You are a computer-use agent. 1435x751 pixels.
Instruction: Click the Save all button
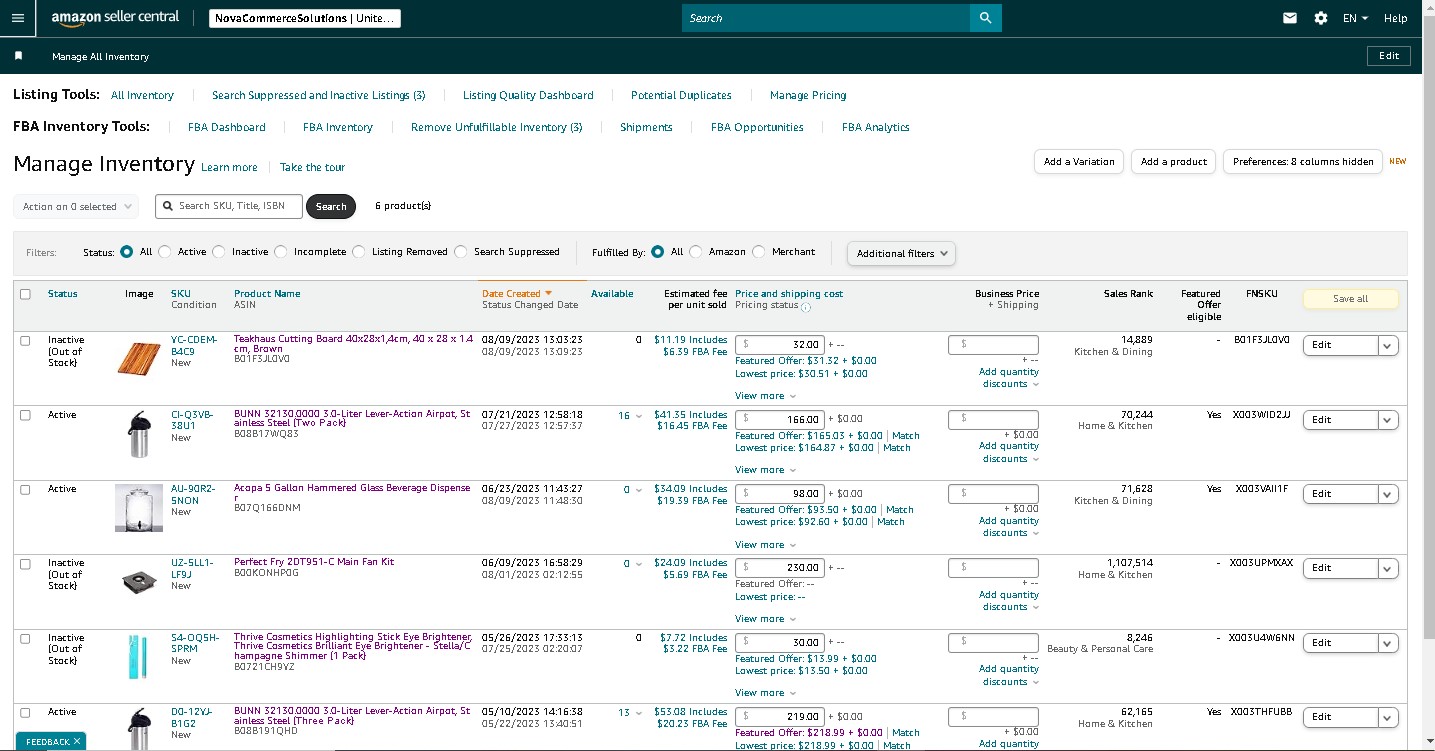coord(1350,299)
